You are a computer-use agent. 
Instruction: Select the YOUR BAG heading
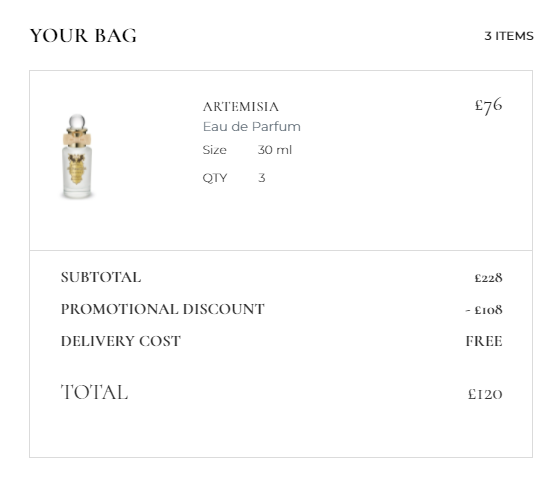point(83,36)
